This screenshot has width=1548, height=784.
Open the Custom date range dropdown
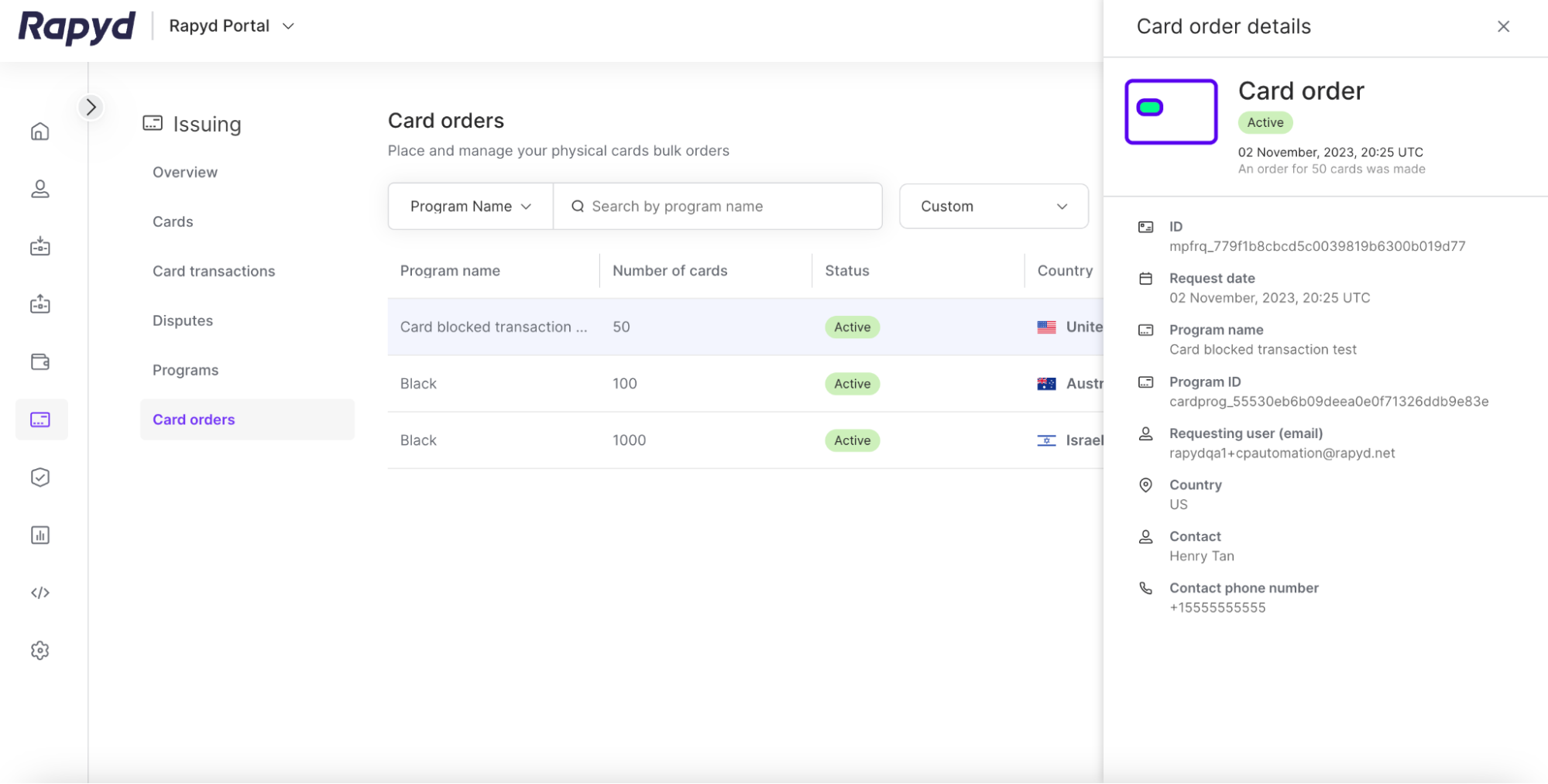[x=994, y=207]
